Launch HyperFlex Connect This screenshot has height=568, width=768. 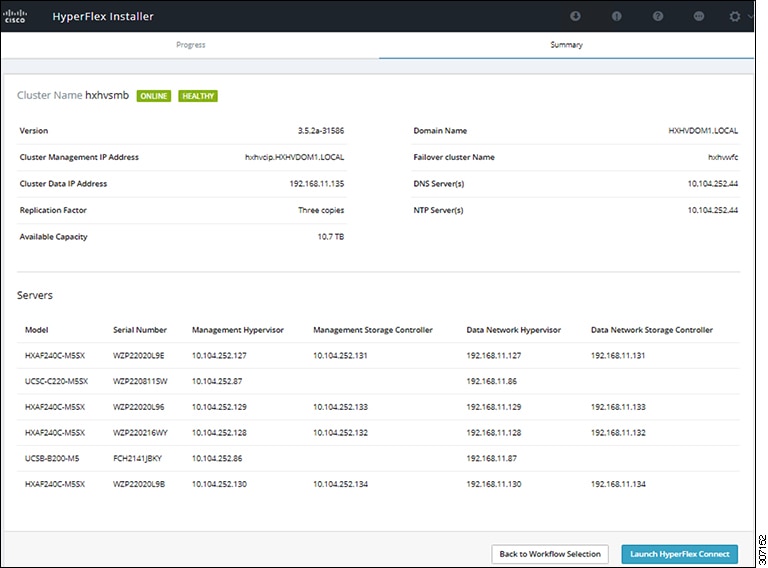tap(679, 553)
